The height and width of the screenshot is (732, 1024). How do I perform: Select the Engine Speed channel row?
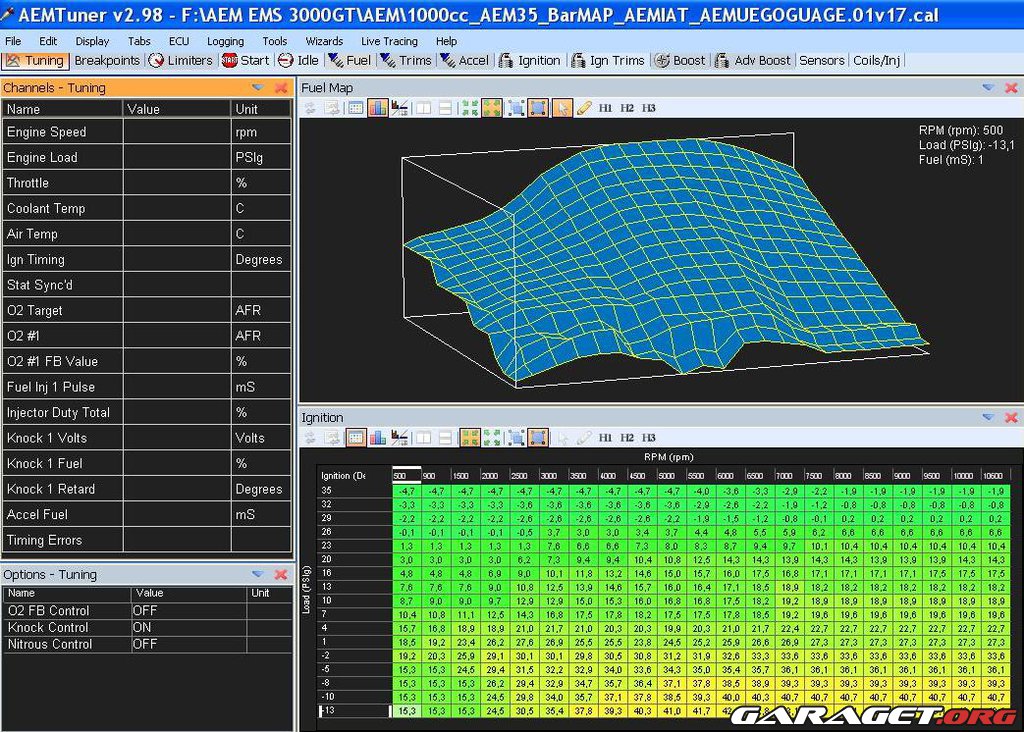click(x=147, y=132)
